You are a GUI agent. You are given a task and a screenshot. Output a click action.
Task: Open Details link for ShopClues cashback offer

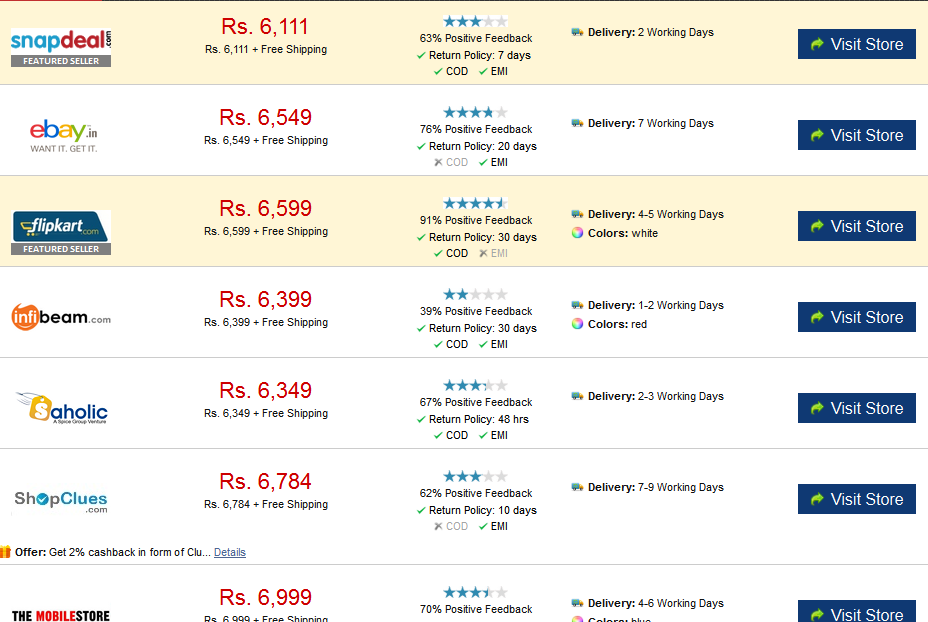pos(230,552)
